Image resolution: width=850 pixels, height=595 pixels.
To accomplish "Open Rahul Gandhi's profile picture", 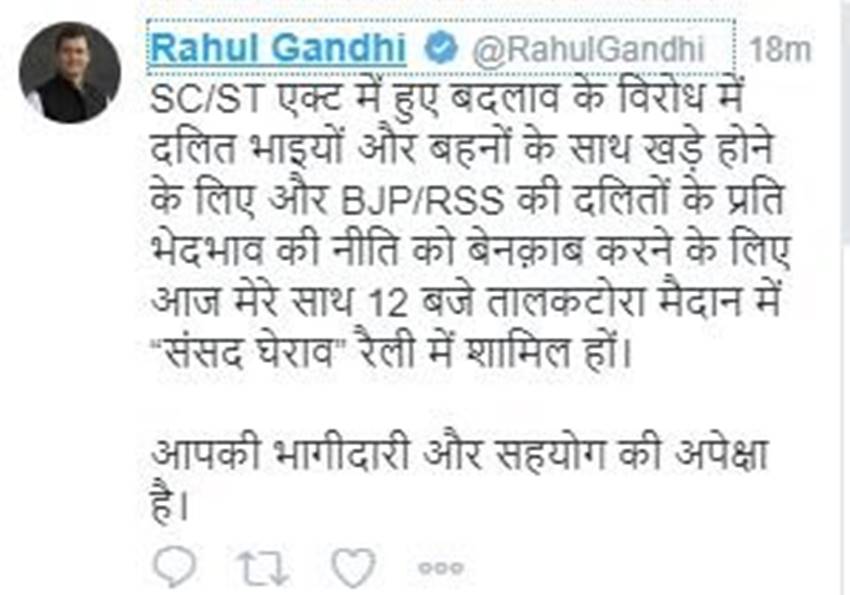I will pos(70,73).
